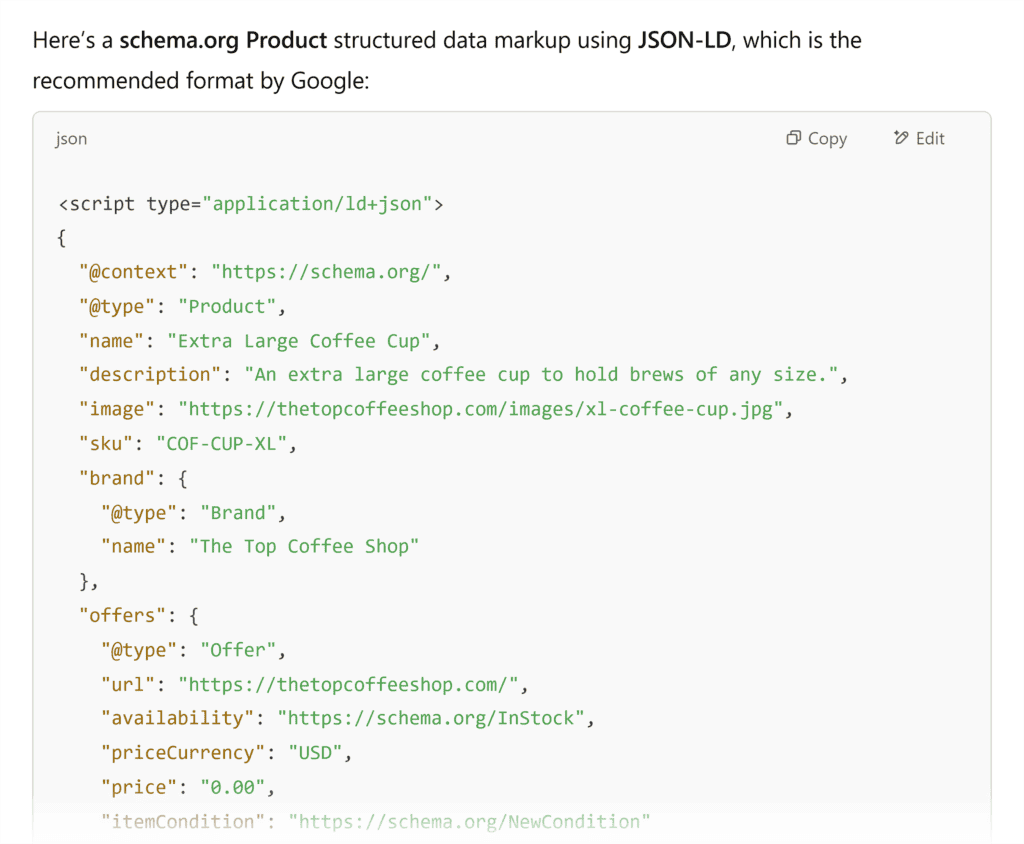
Task: Click the json language label
Action: (70, 139)
